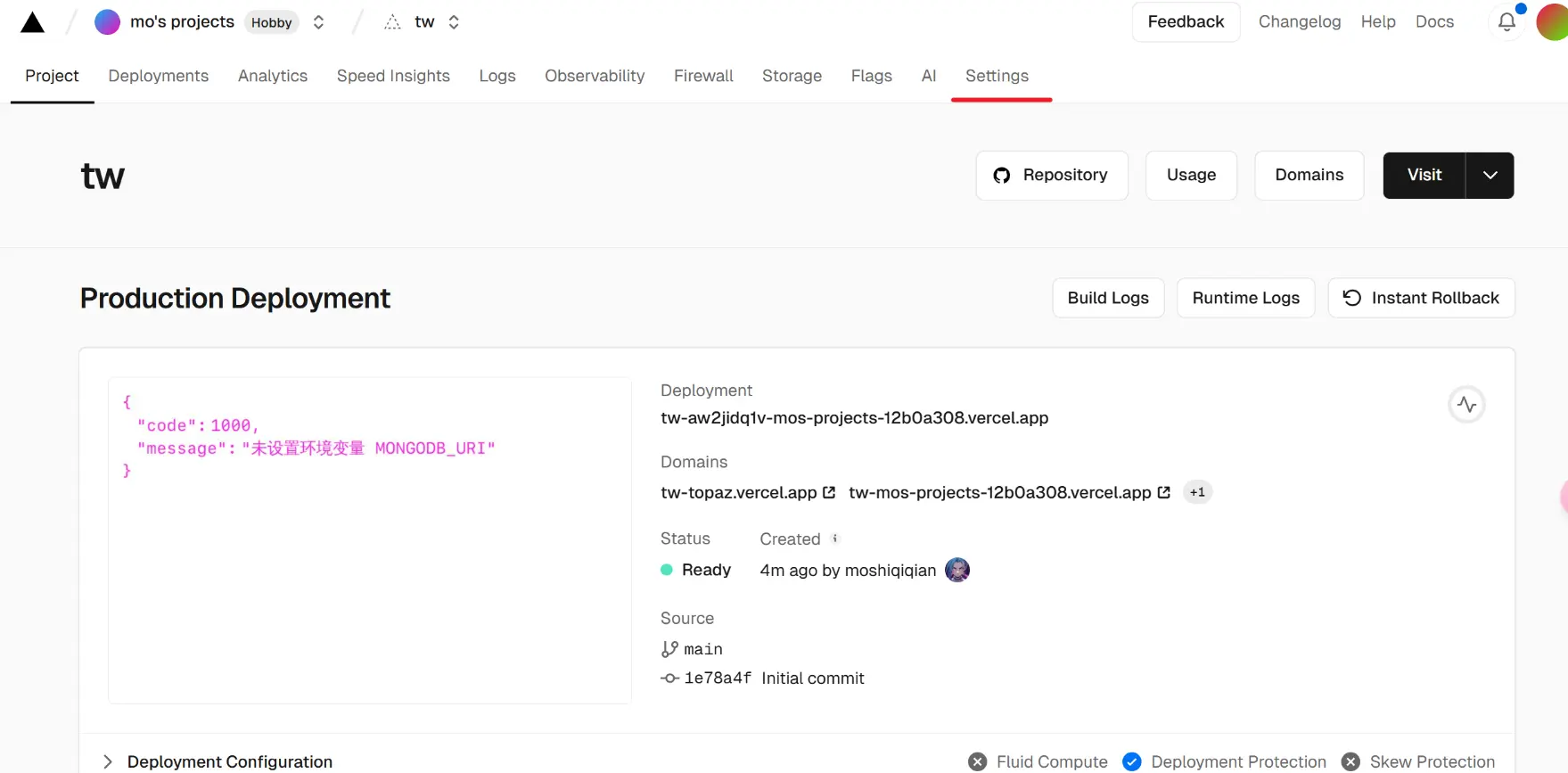
Task: Open the Settings tab
Action: (997, 76)
